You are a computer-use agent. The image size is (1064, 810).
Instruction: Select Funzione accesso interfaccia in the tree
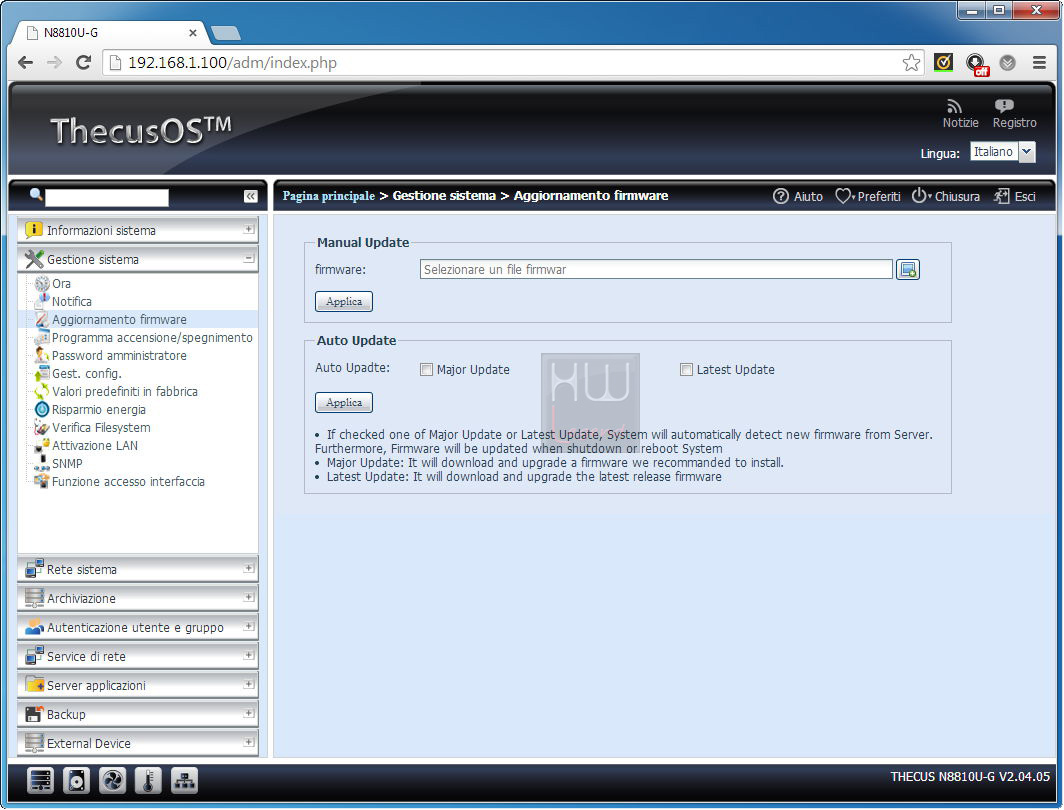128,482
